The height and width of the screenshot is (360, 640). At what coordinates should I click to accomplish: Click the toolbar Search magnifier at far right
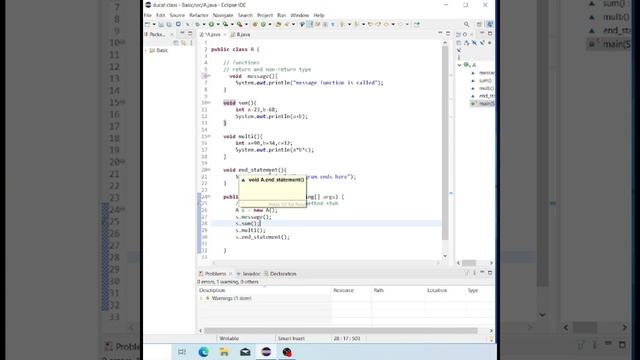tap(467, 24)
